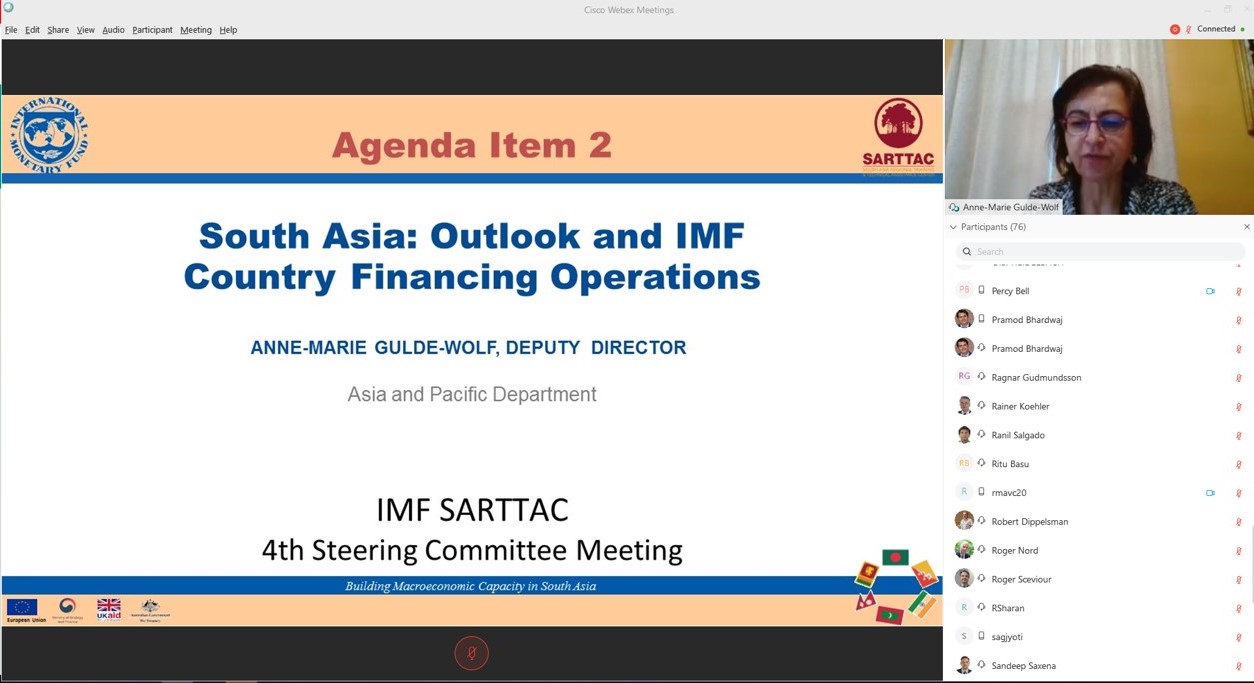Viewport: 1254px width, 683px height.
Task: Click the headset icon beside Robert Dippelsman
Action: coord(981,522)
